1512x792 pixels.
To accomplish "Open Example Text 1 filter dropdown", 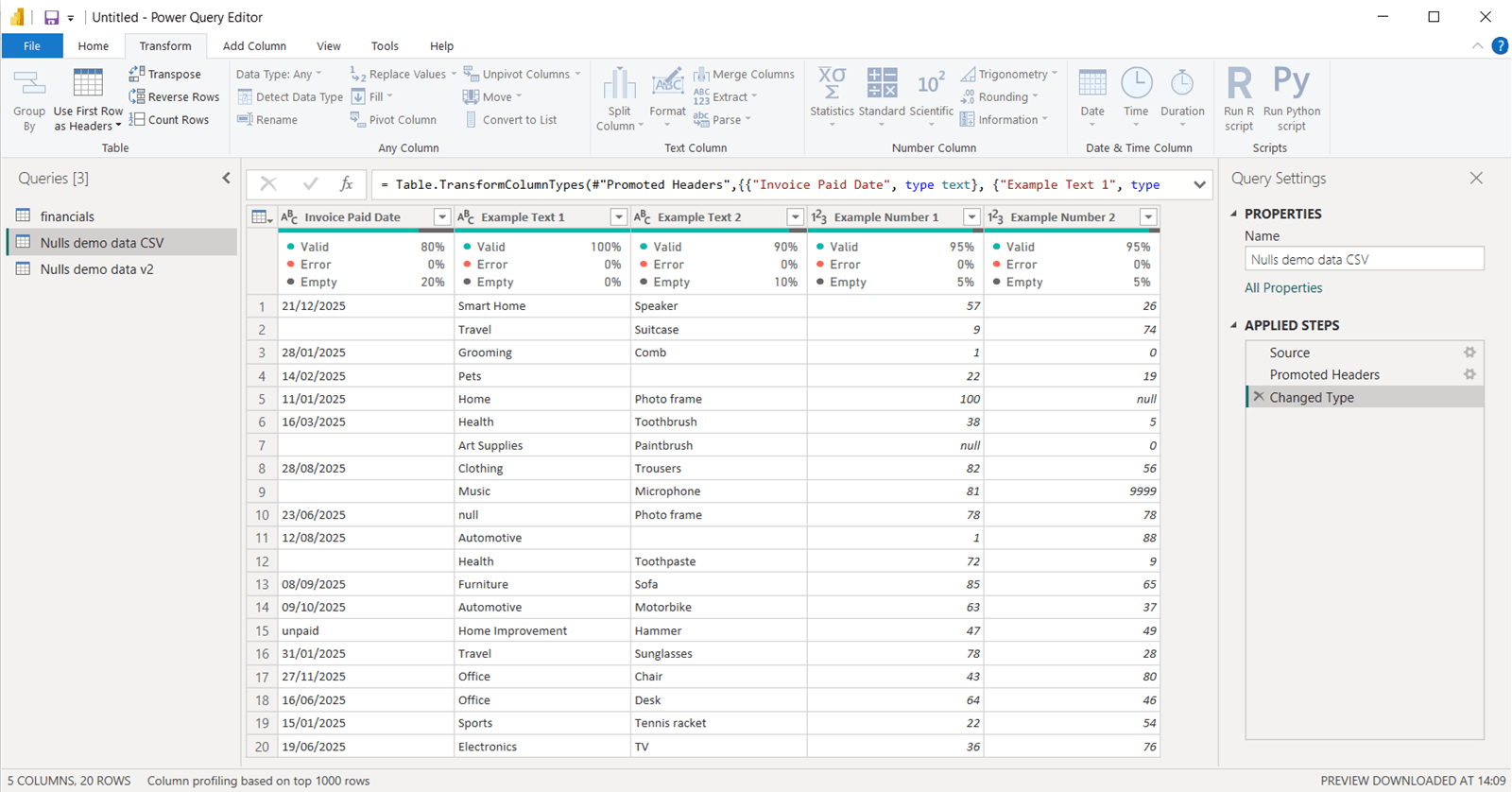I will (618, 217).
